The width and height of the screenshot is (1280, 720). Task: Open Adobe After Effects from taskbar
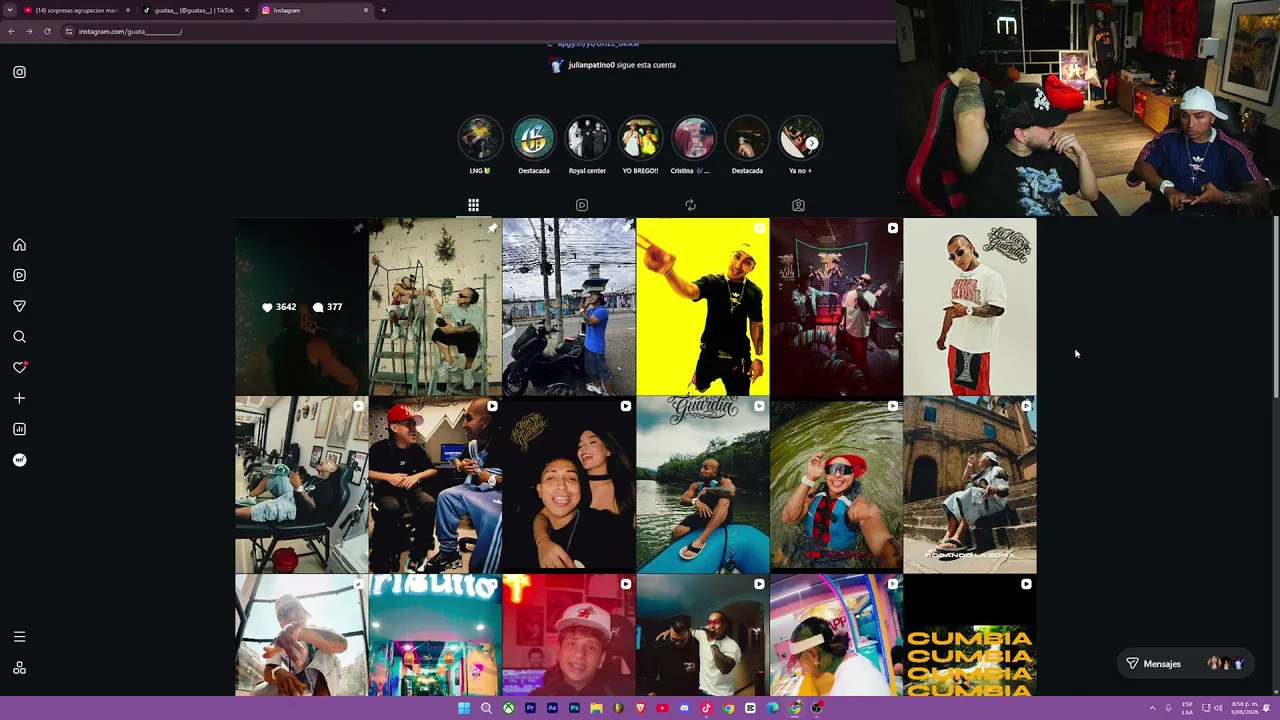552,708
